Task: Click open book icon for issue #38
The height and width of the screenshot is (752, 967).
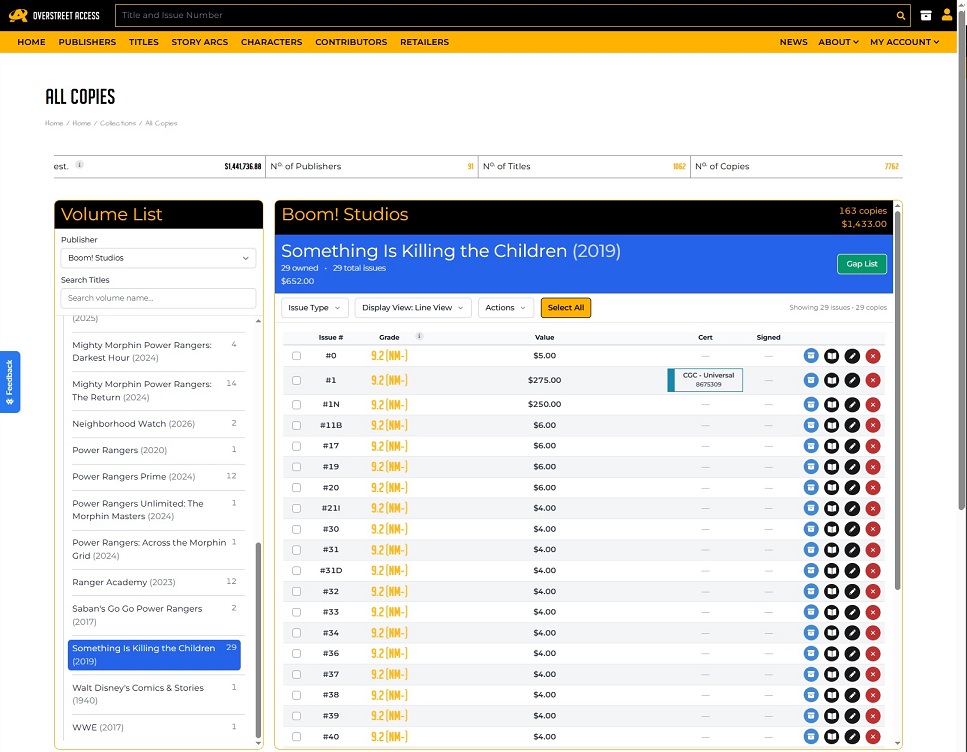Action: pos(831,695)
